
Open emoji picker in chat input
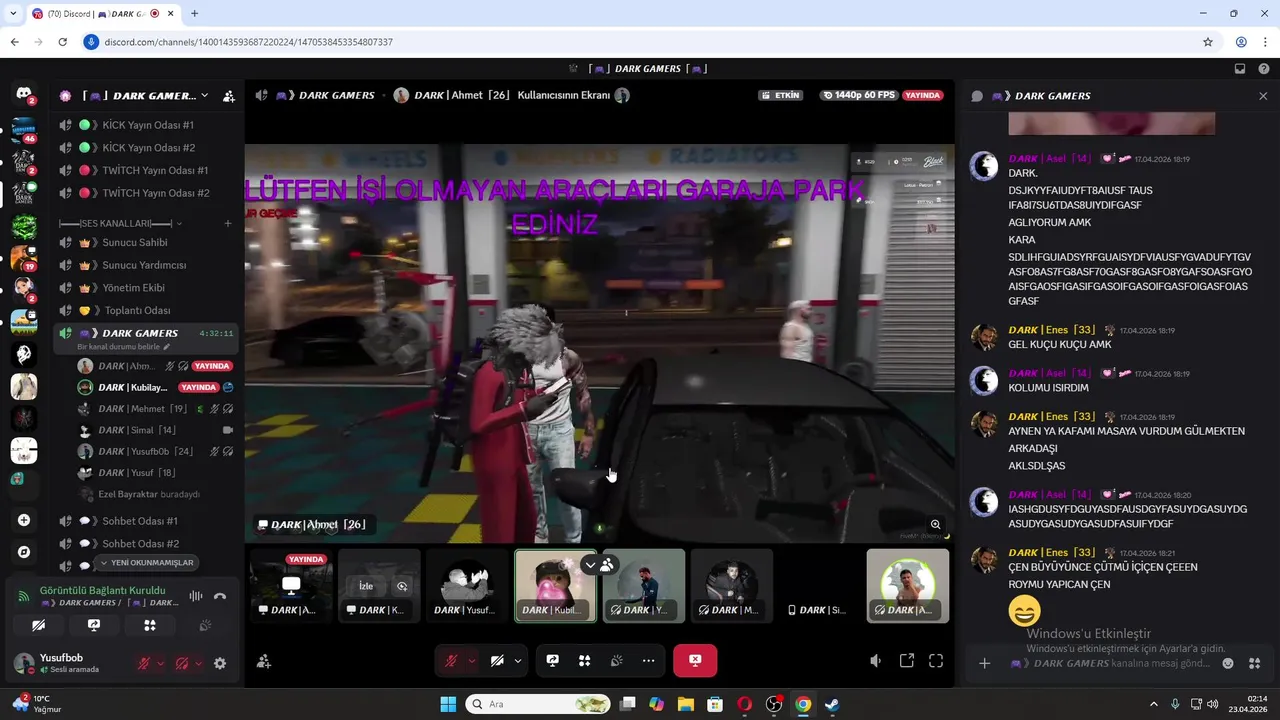coord(1228,663)
